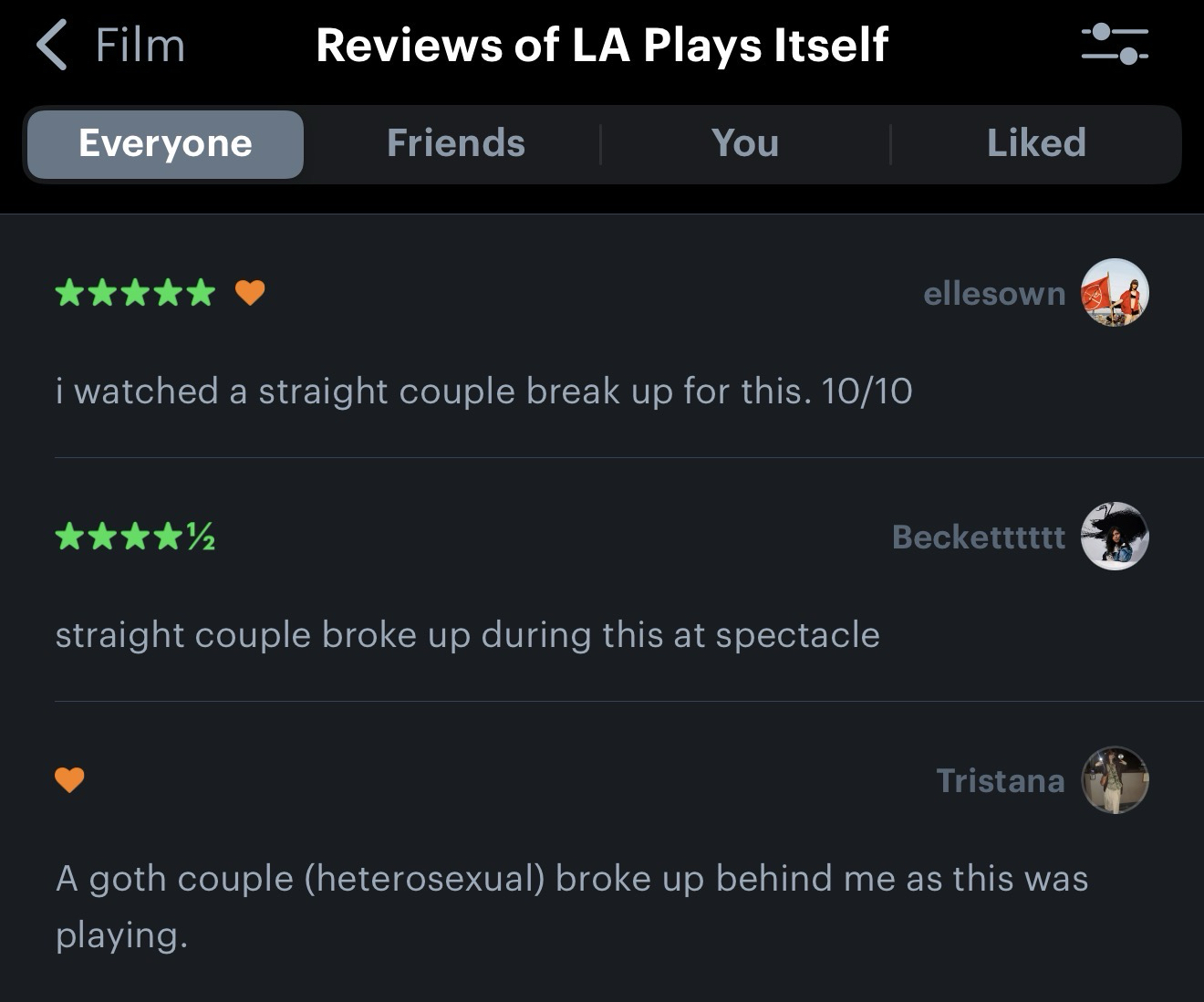Tap ellesown's five-star rating
The height and width of the screenshot is (1002, 1204).
(x=135, y=293)
